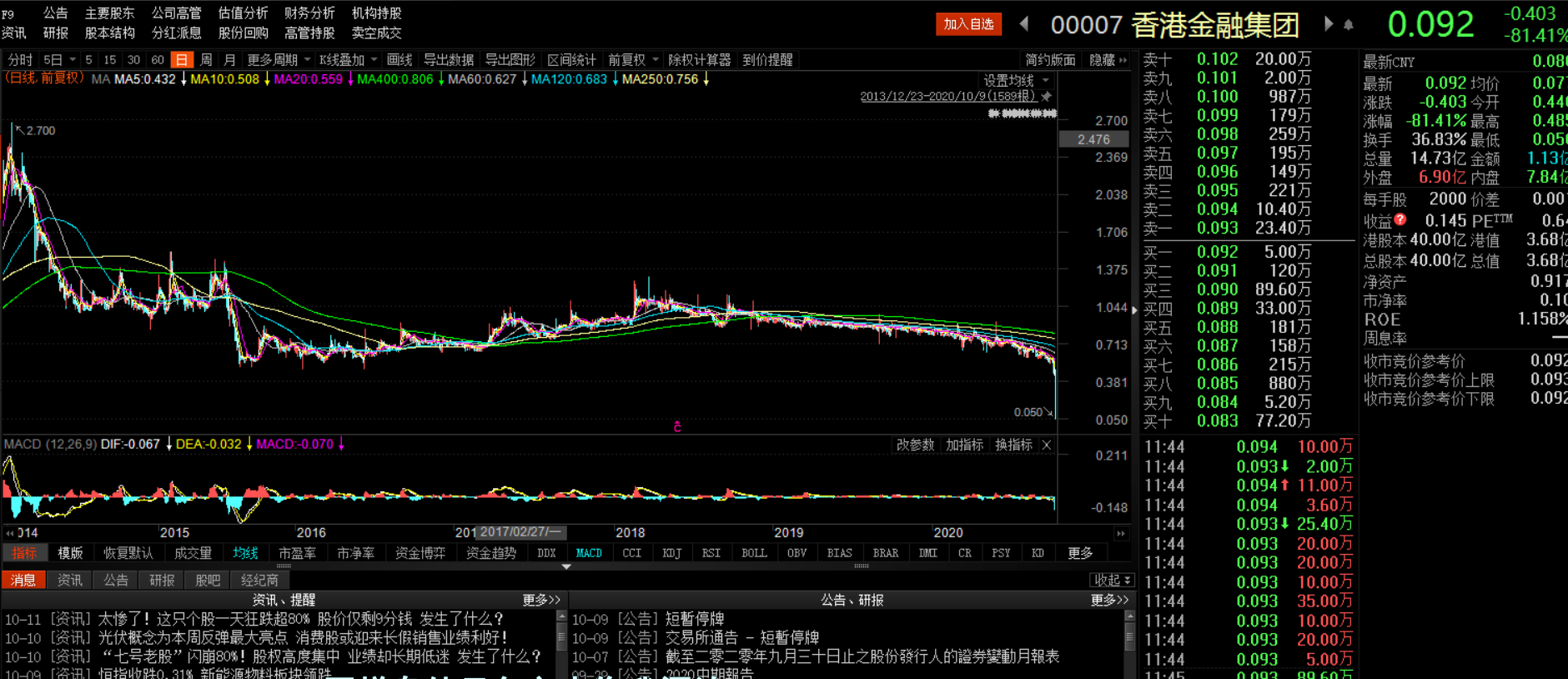This screenshot has width=1568, height=679.
Task: Click the side panel collapse arrow by the chart
Action: [x=1134, y=310]
